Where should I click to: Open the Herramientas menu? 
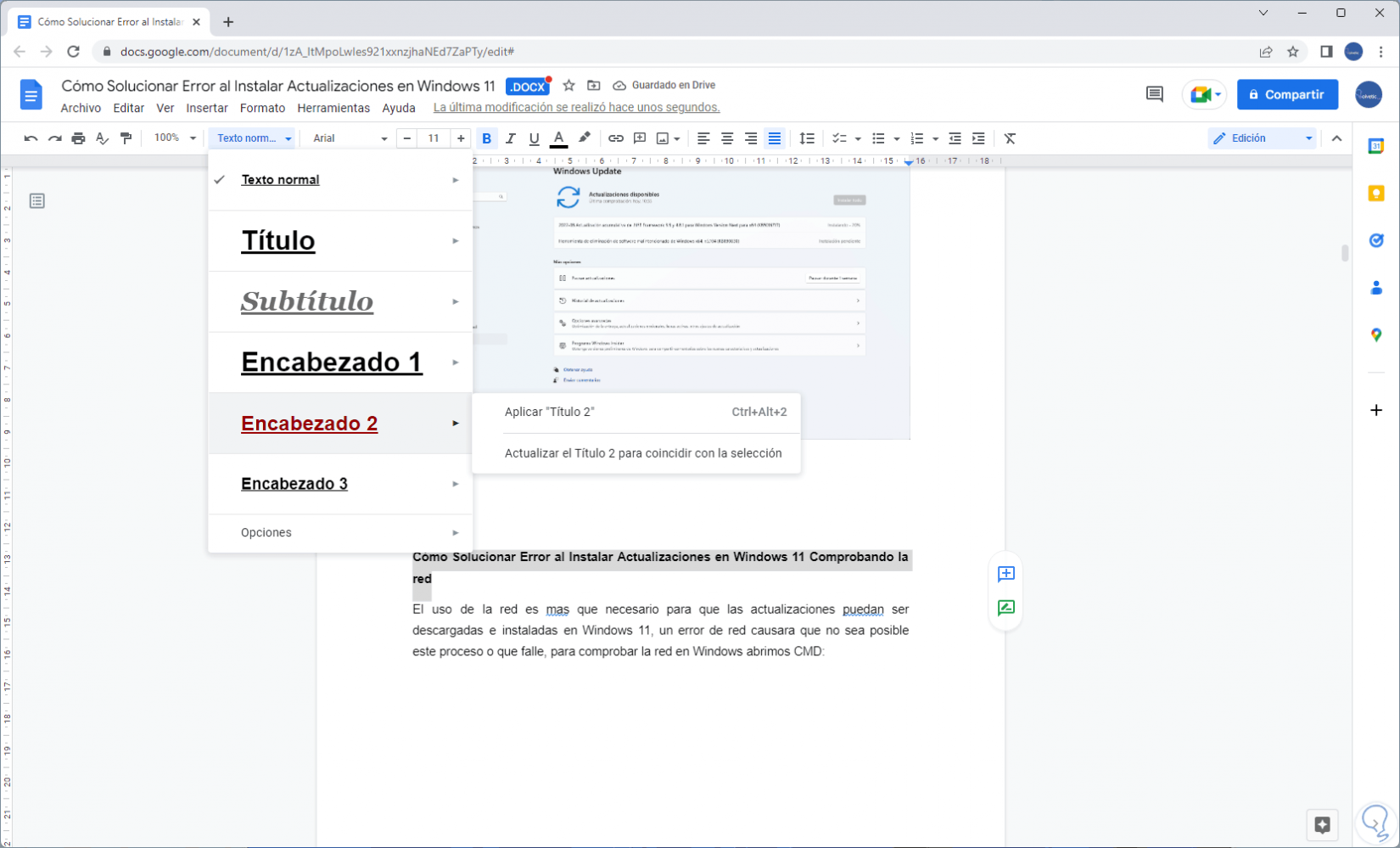click(333, 108)
